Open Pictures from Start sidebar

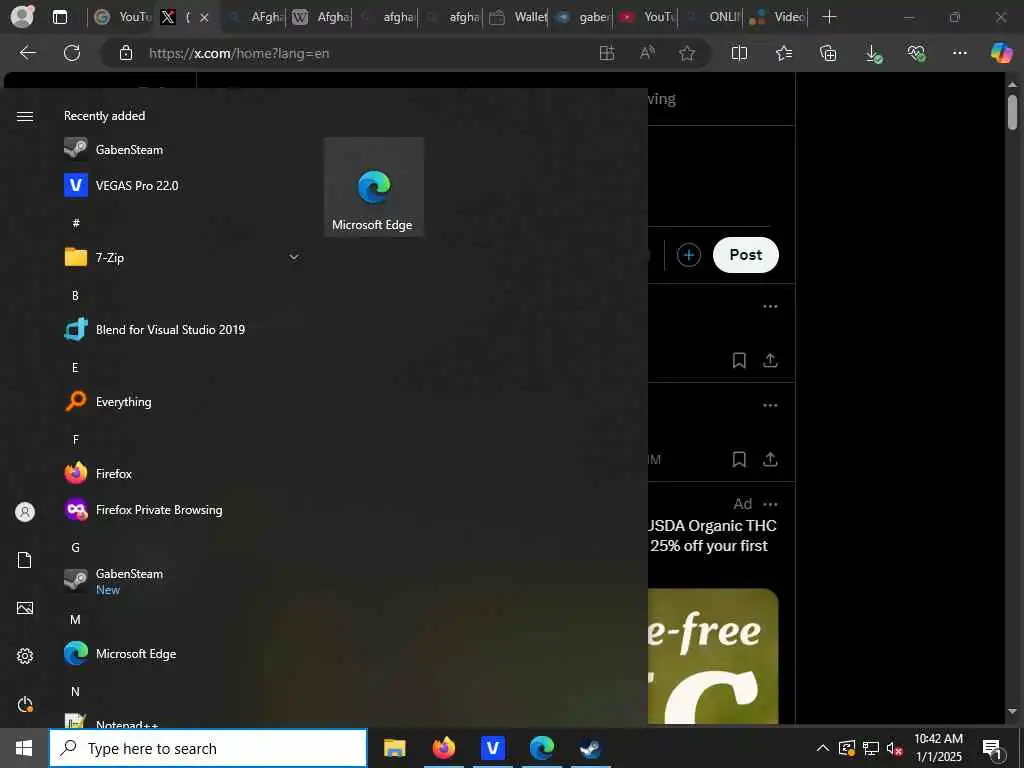(25, 608)
